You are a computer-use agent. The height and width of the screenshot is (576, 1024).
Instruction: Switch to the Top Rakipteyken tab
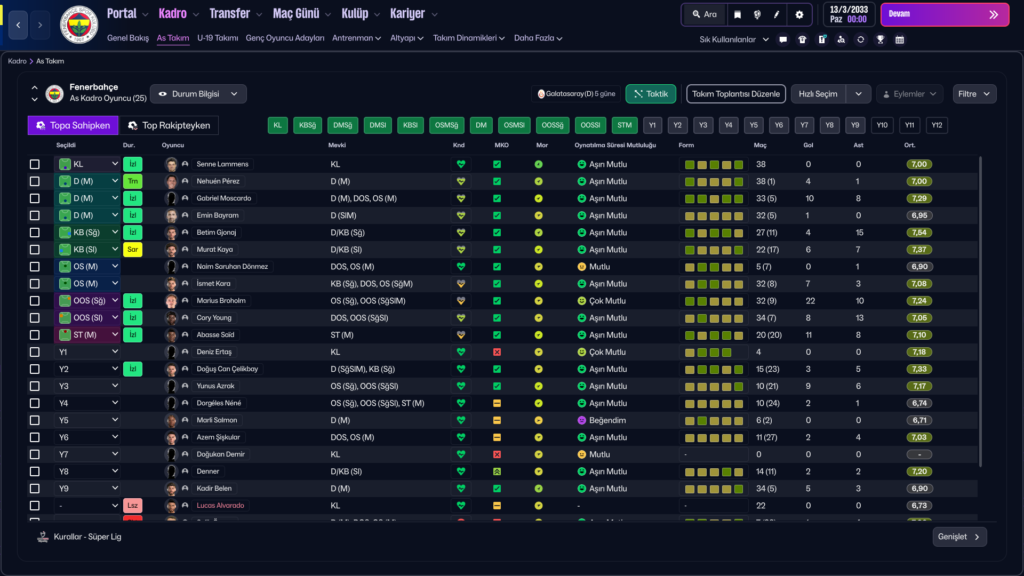point(170,126)
